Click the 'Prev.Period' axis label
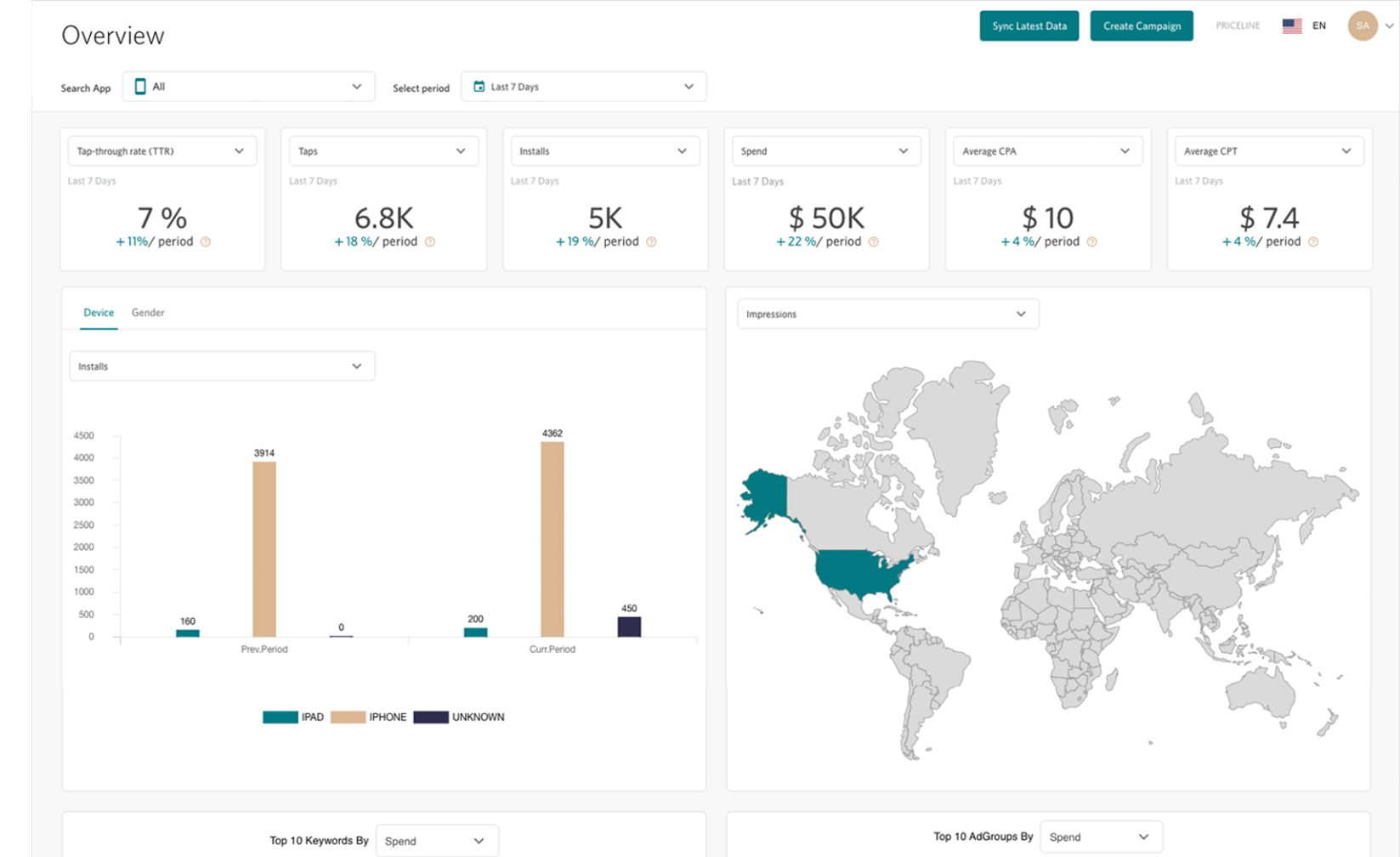 click(264, 650)
